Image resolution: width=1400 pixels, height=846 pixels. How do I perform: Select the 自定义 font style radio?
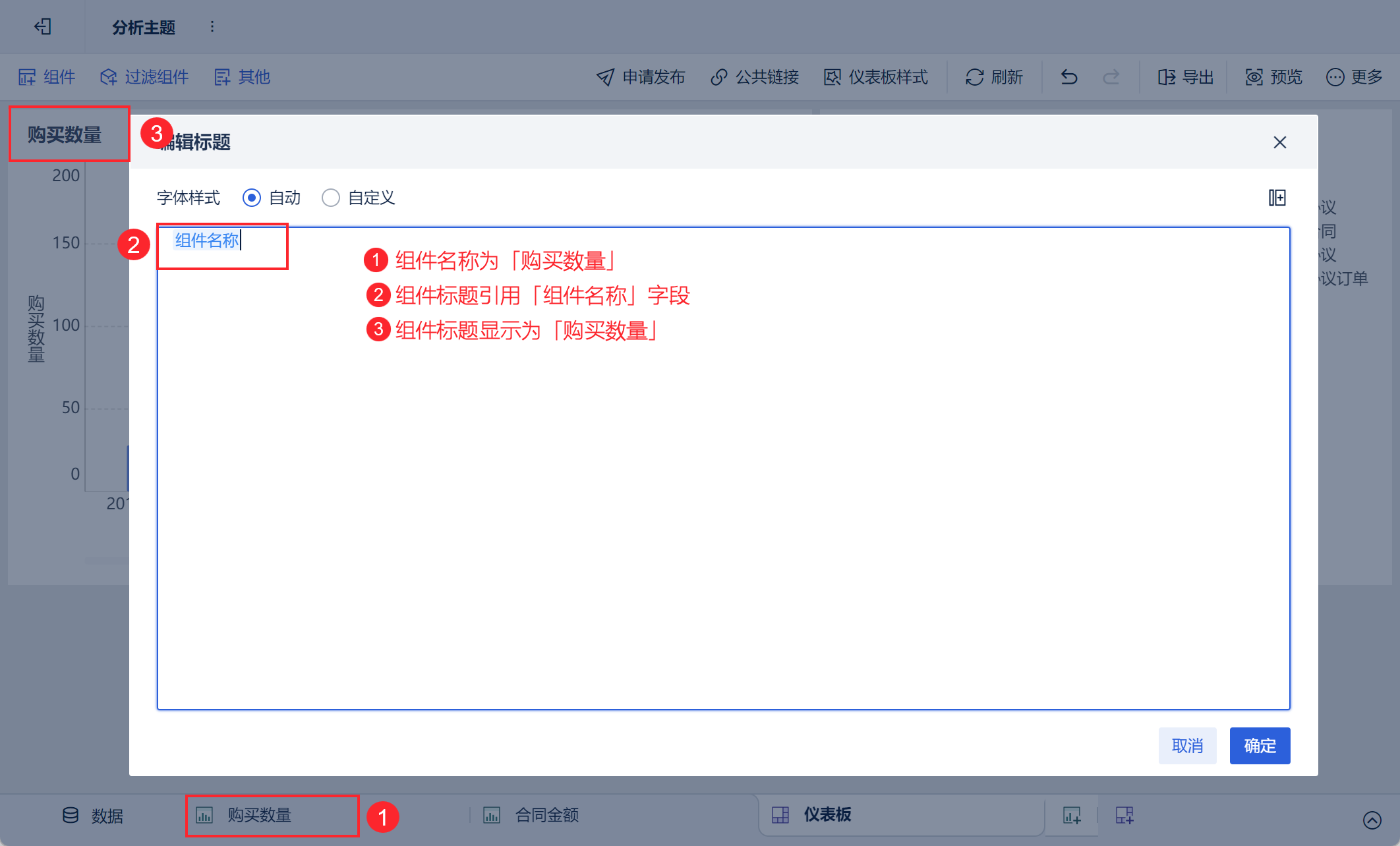(331, 198)
